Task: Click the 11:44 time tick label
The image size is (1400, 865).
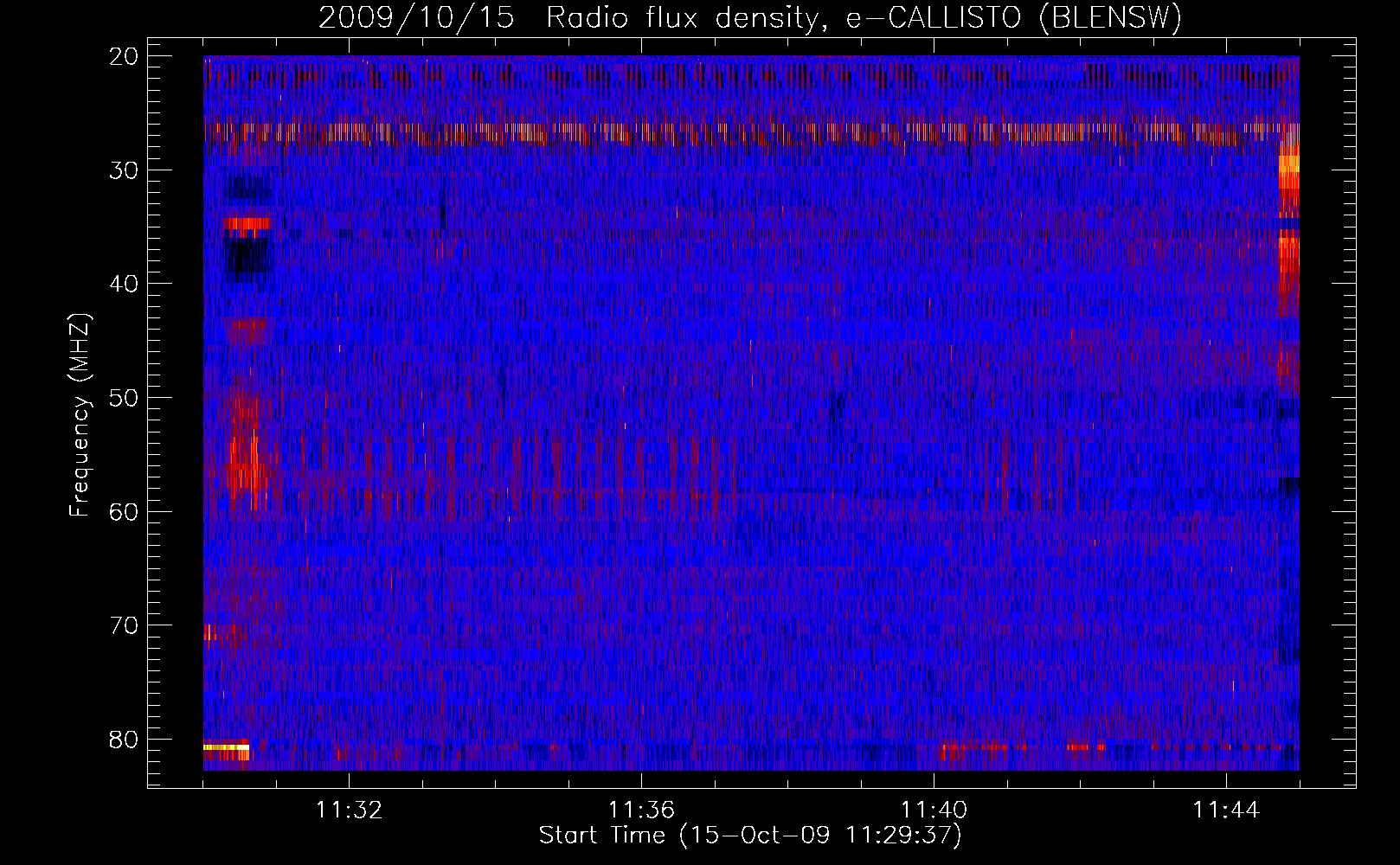Action: click(x=1226, y=811)
